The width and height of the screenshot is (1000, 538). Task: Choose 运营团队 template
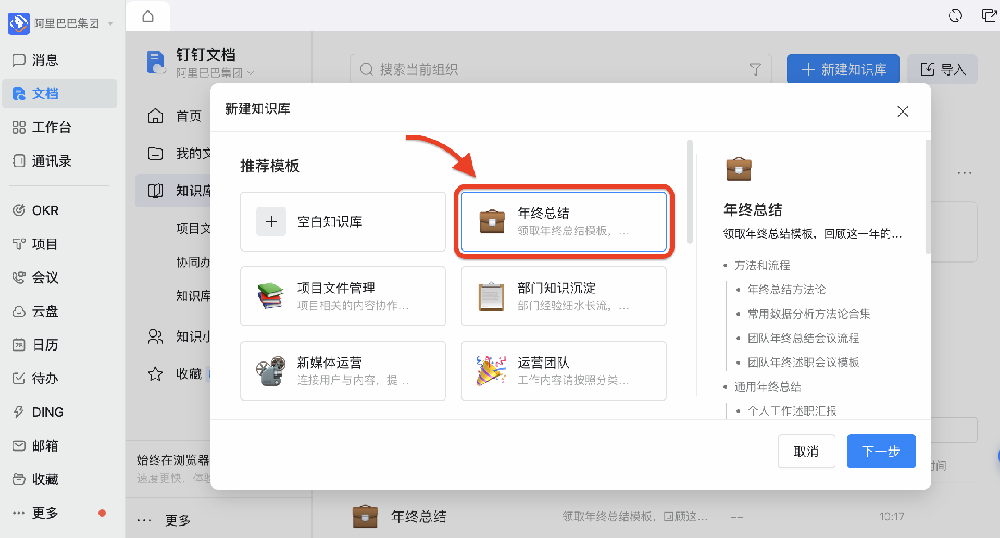click(x=564, y=371)
